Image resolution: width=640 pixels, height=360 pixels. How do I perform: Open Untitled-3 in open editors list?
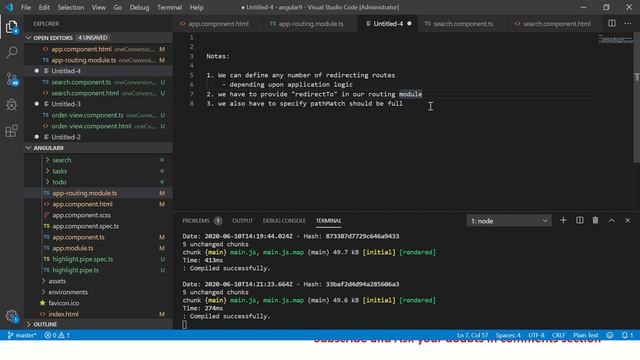(x=98, y=104)
